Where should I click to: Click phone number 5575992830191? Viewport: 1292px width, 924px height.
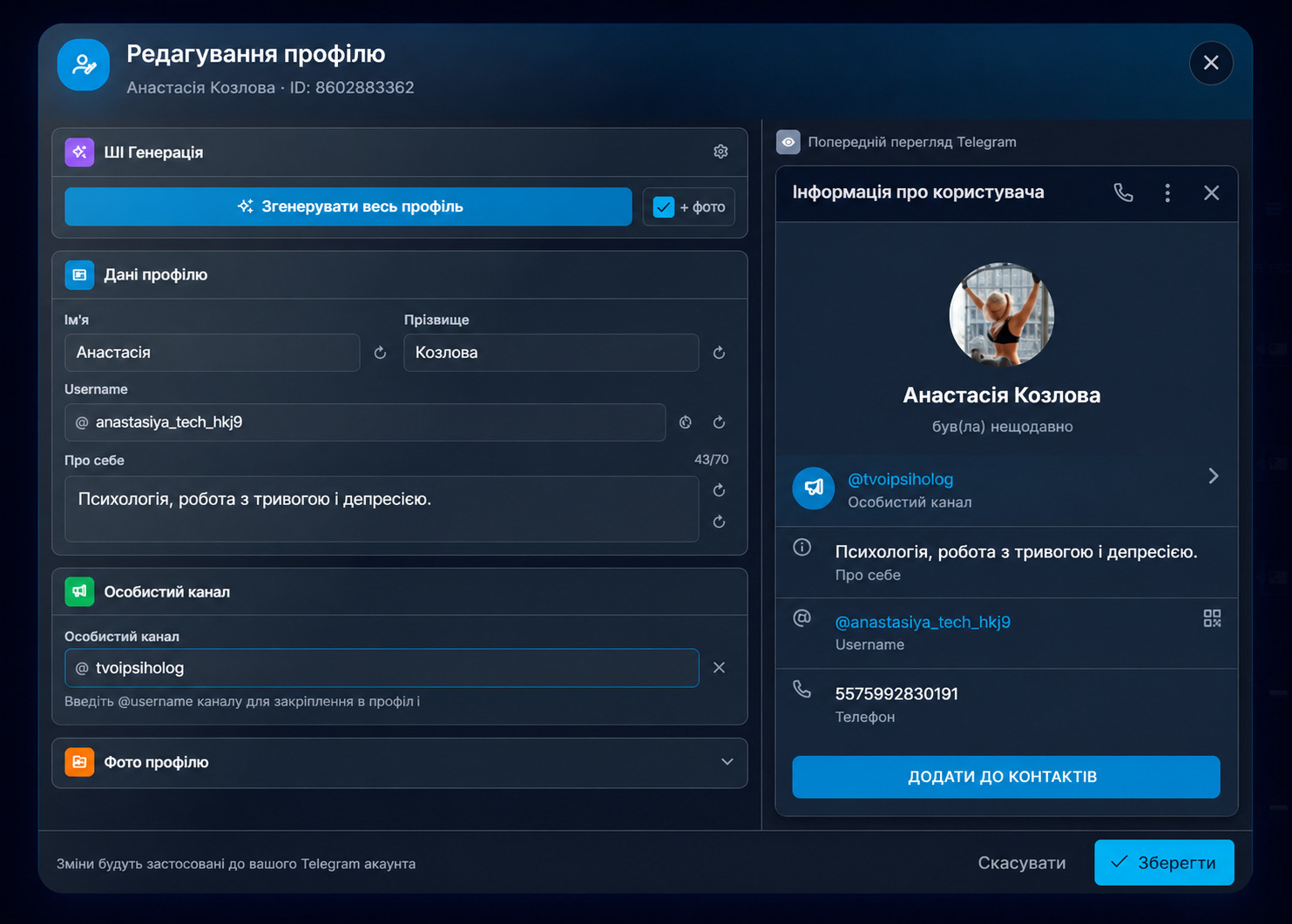pos(896,694)
